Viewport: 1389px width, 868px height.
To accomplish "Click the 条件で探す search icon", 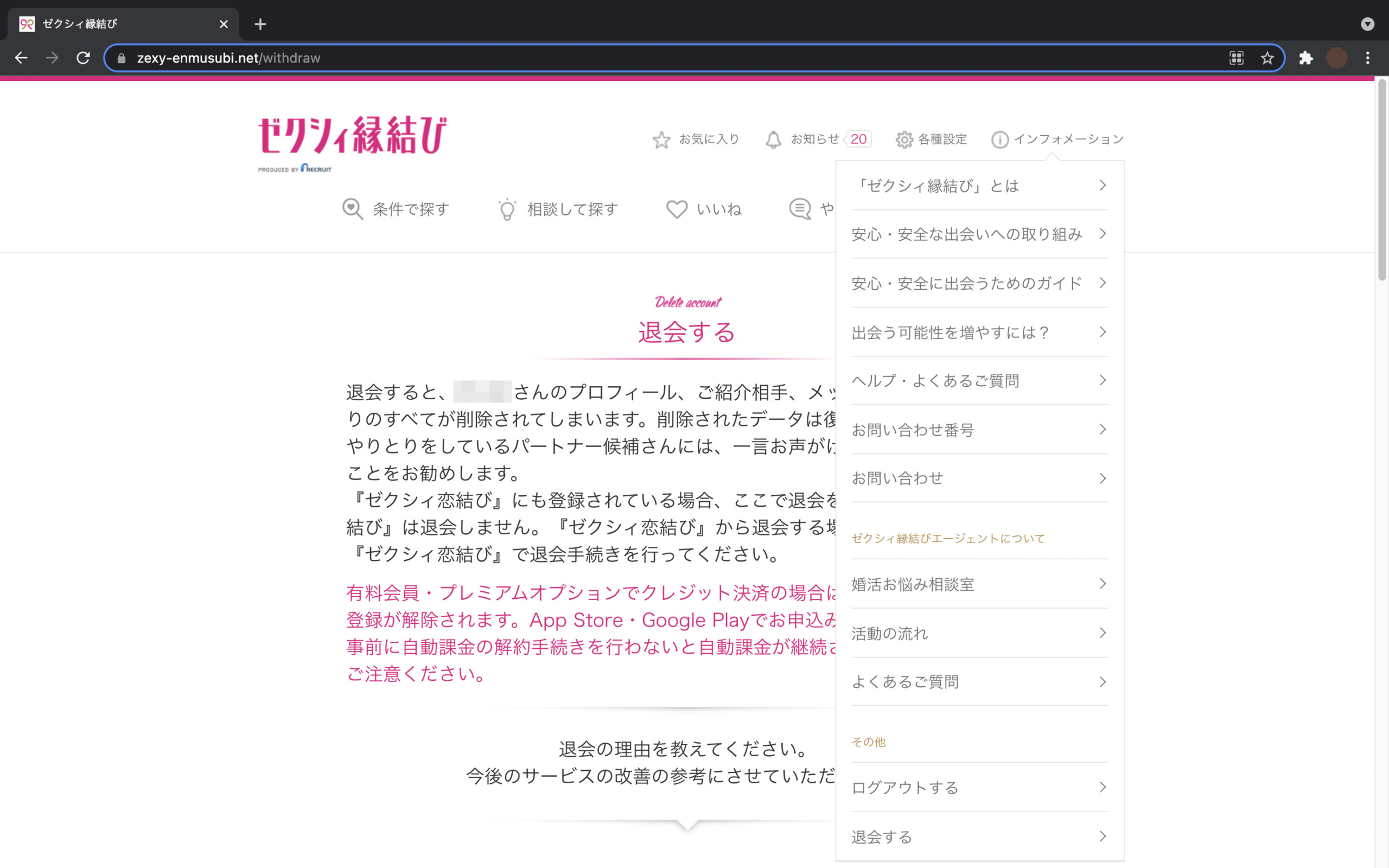I will tap(353, 209).
